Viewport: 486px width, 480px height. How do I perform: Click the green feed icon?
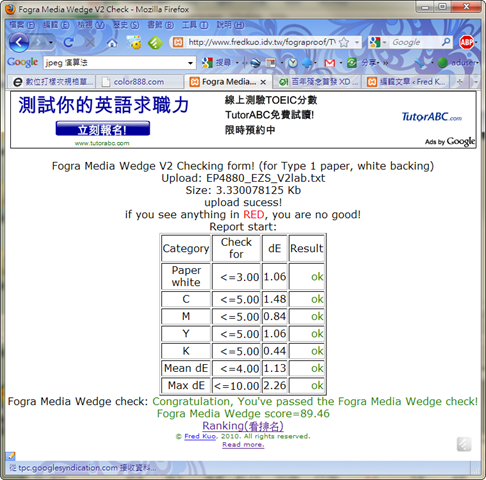(x=156, y=42)
